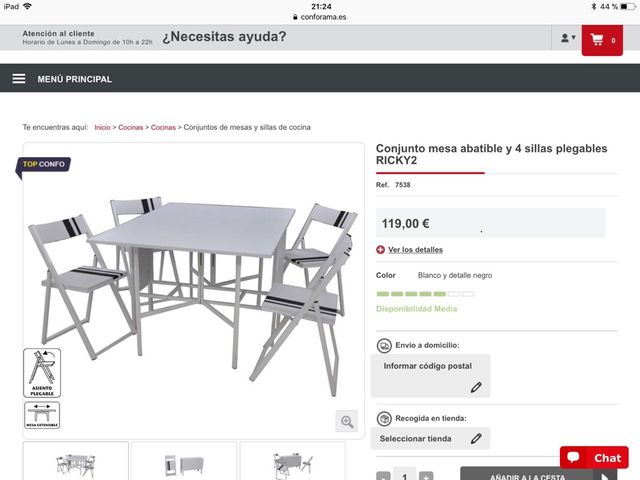Open the Chat support button

(594, 458)
